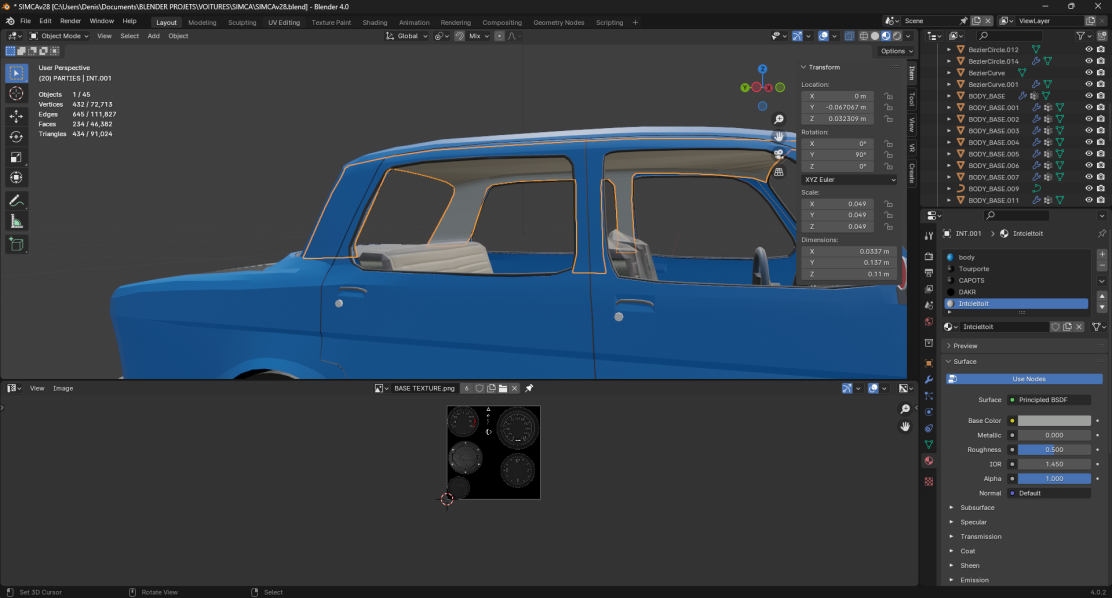This screenshot has width=1112, height=598.
Task: Click the camera view icon in viewport
Action: pyautogui.click(x=779, y=154)
